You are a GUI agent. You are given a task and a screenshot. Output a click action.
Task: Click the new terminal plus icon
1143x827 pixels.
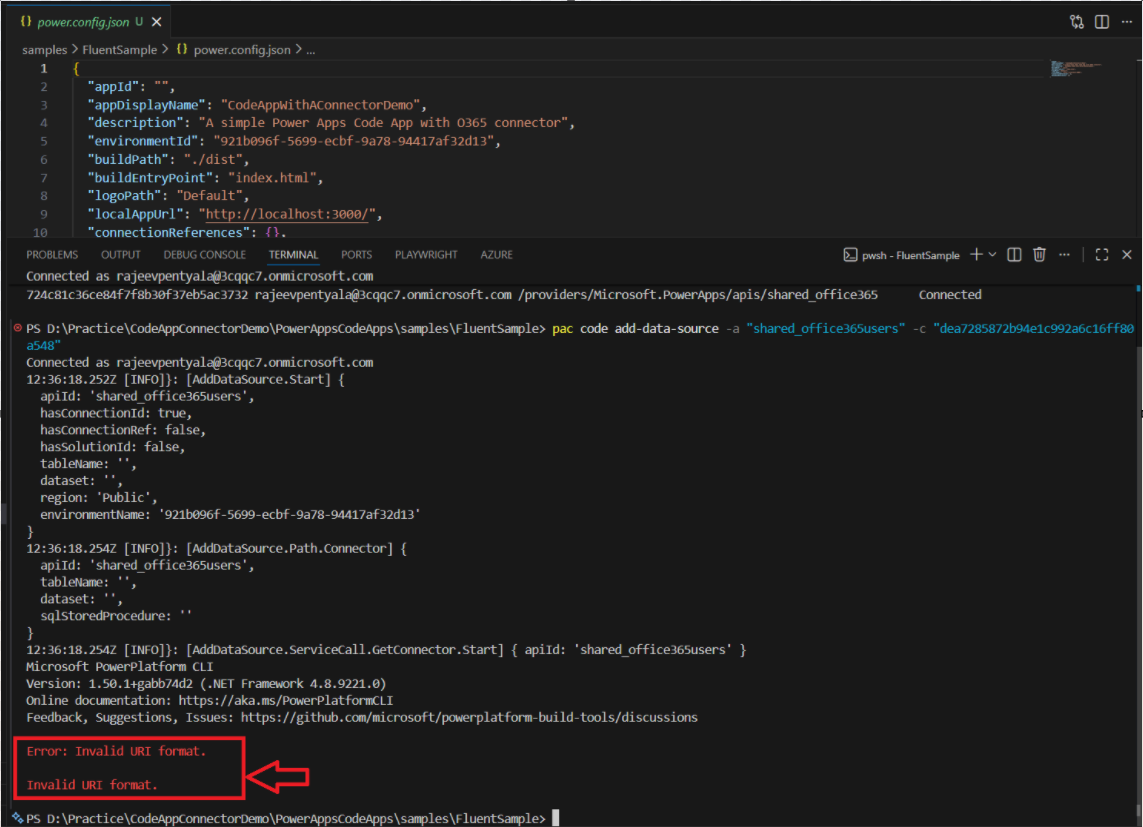pos(977,255)
